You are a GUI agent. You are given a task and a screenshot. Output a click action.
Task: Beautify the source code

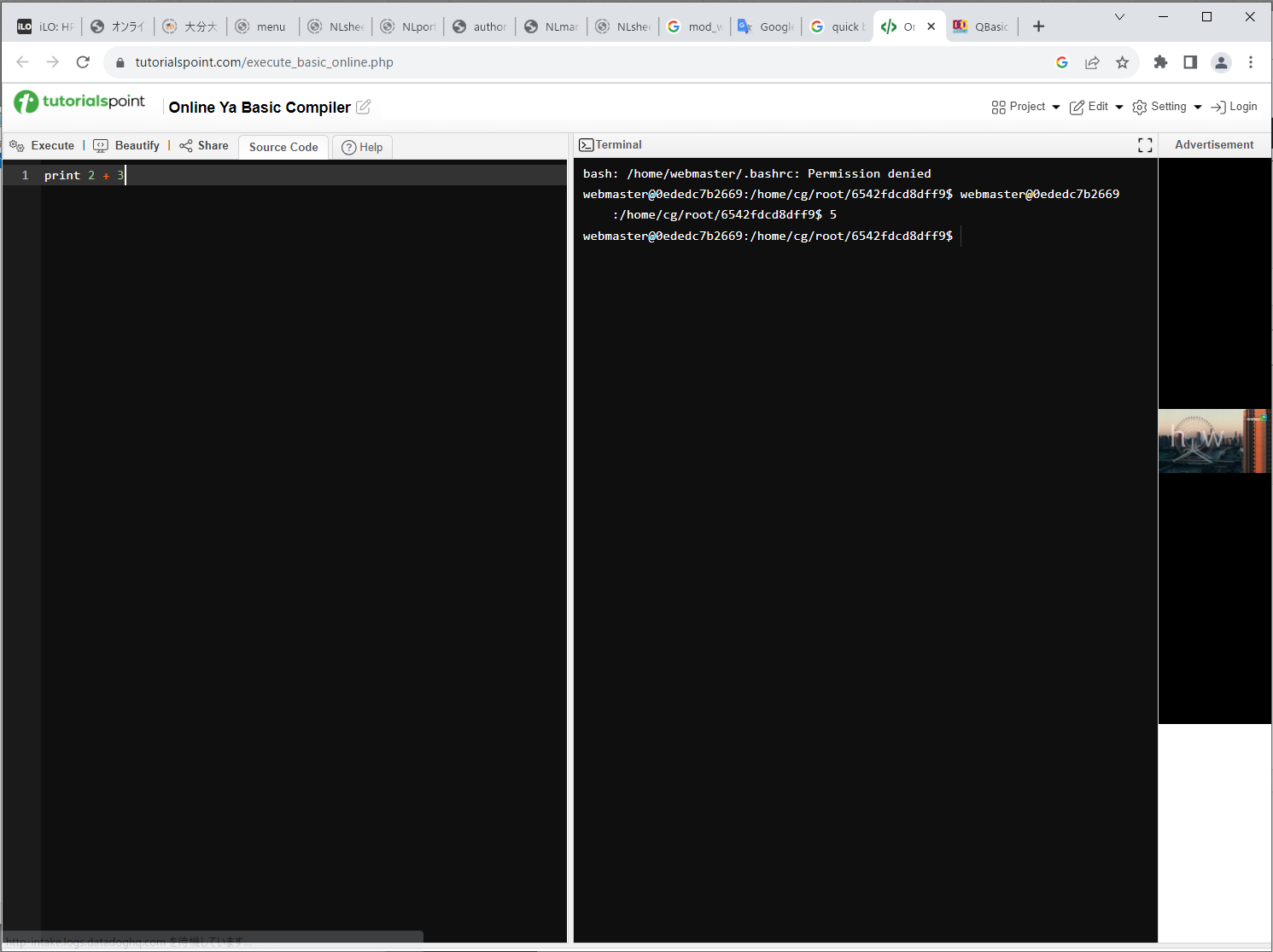[x=127, y=146]
